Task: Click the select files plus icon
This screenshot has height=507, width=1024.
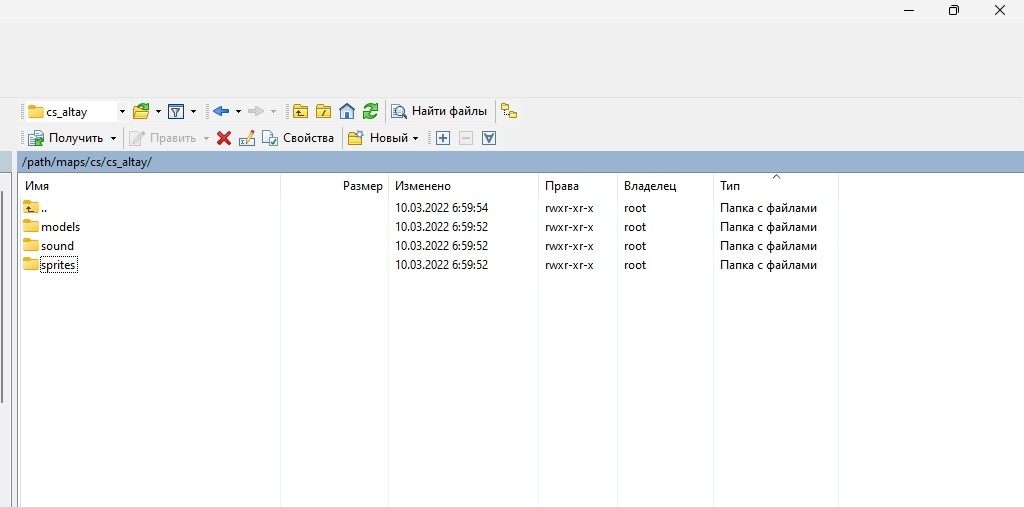Action: 443,138
